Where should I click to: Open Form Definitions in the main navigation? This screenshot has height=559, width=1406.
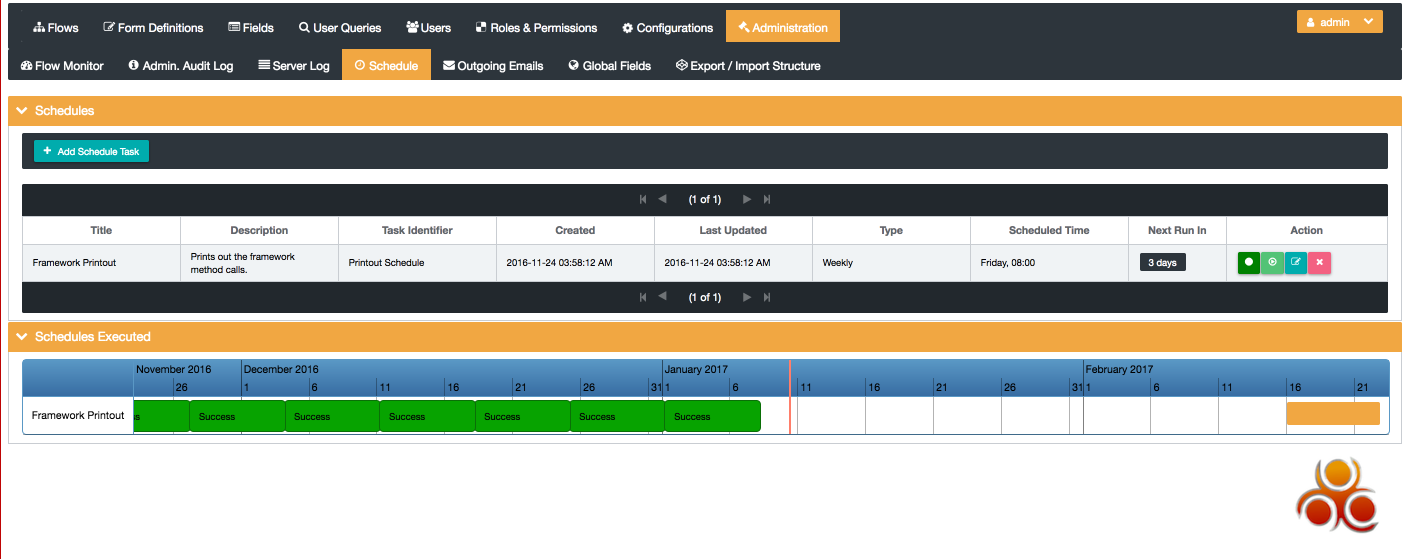coord(153,27)
